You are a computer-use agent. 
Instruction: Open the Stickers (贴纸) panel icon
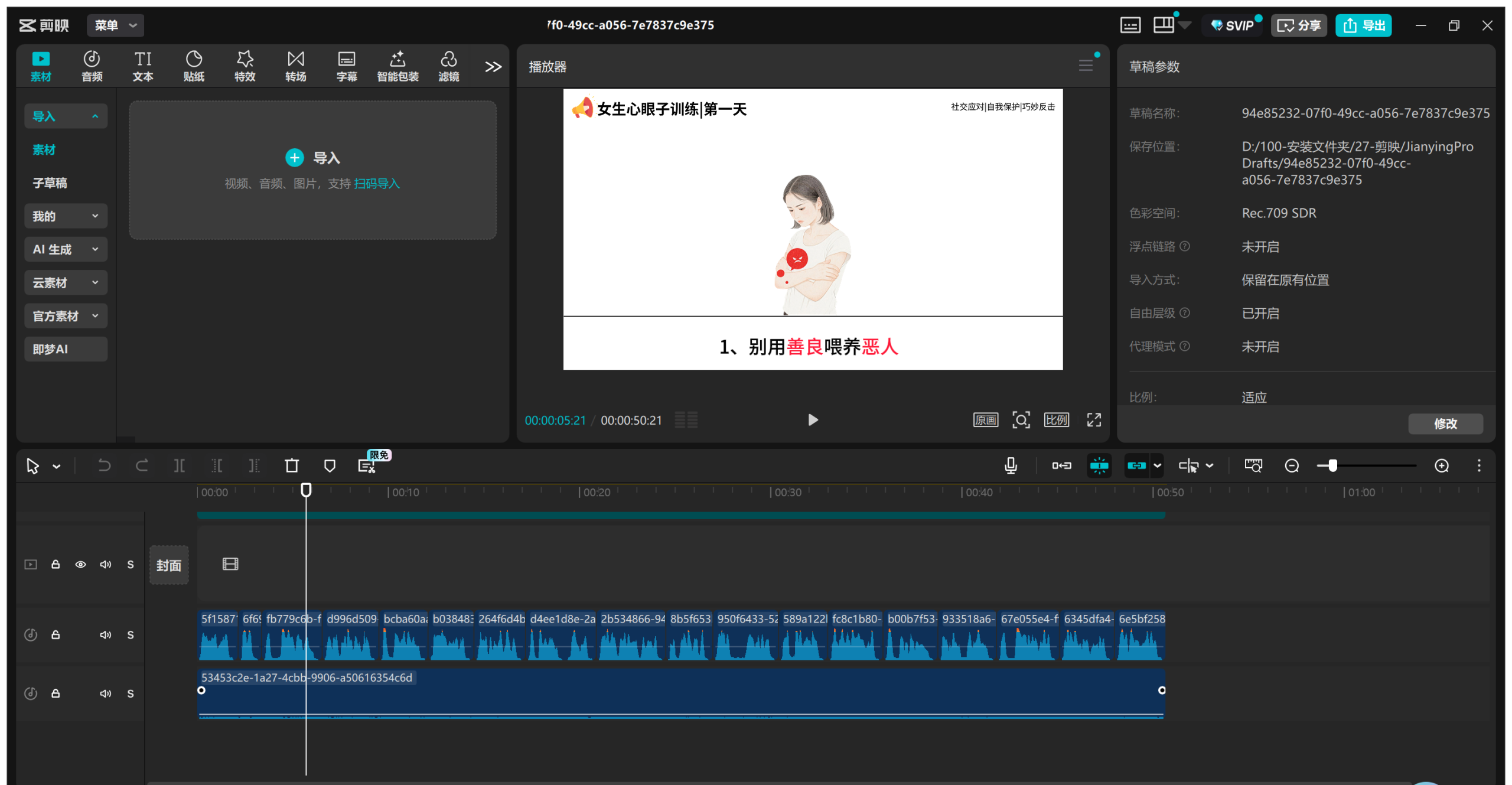(194, 66)
